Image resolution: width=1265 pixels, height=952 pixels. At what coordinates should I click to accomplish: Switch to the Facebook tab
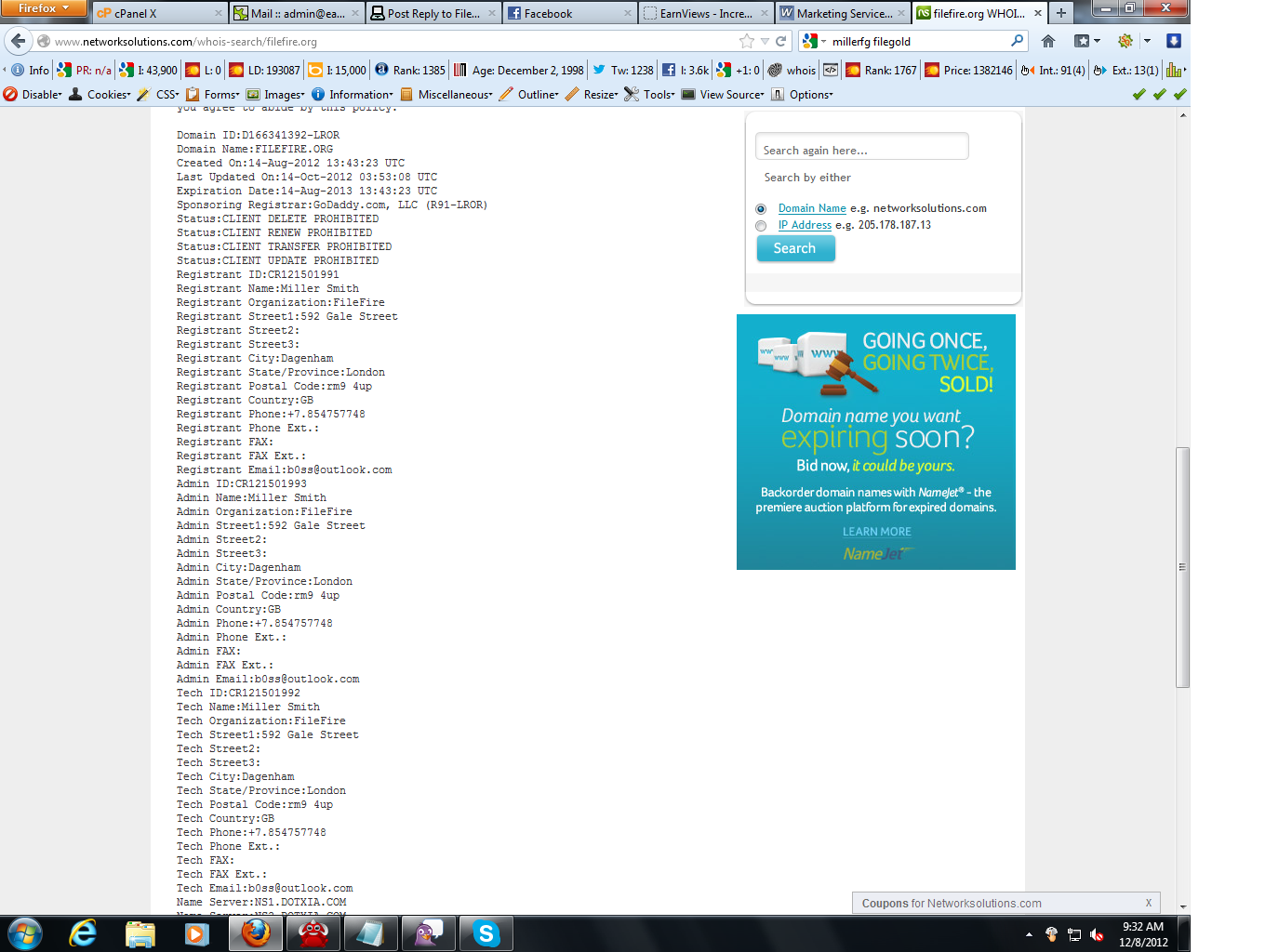pos(569,13)
